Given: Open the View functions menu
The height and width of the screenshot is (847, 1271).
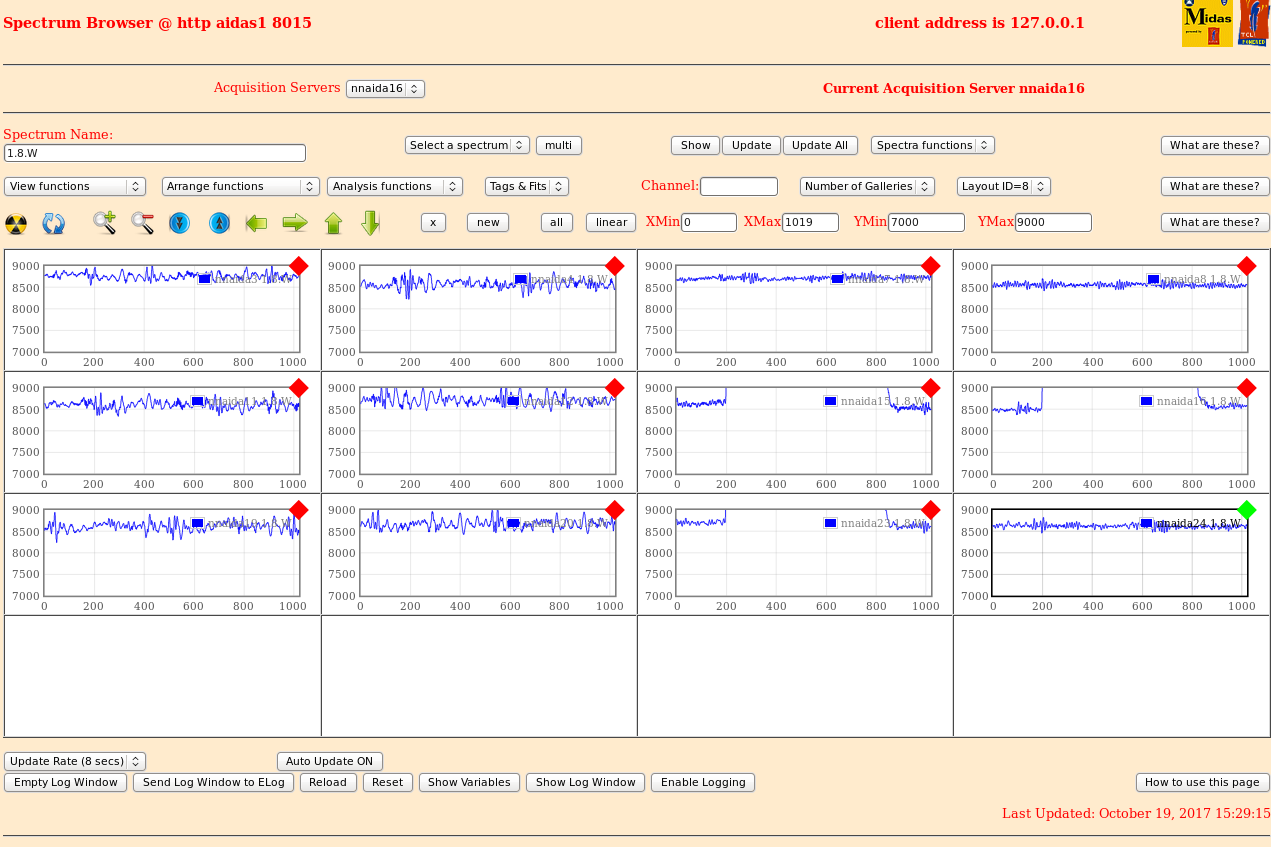Looking at the screenshot, I should tap(75, 186).
